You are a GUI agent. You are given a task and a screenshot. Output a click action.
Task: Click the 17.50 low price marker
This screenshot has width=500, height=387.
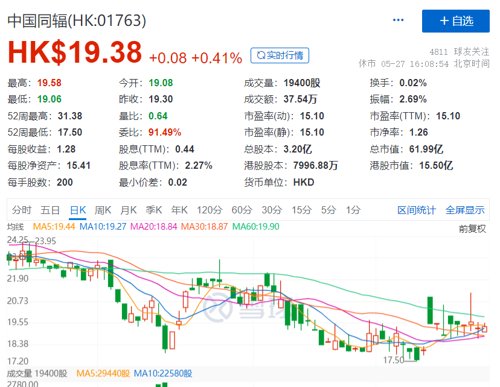click(x=393, y=360)
